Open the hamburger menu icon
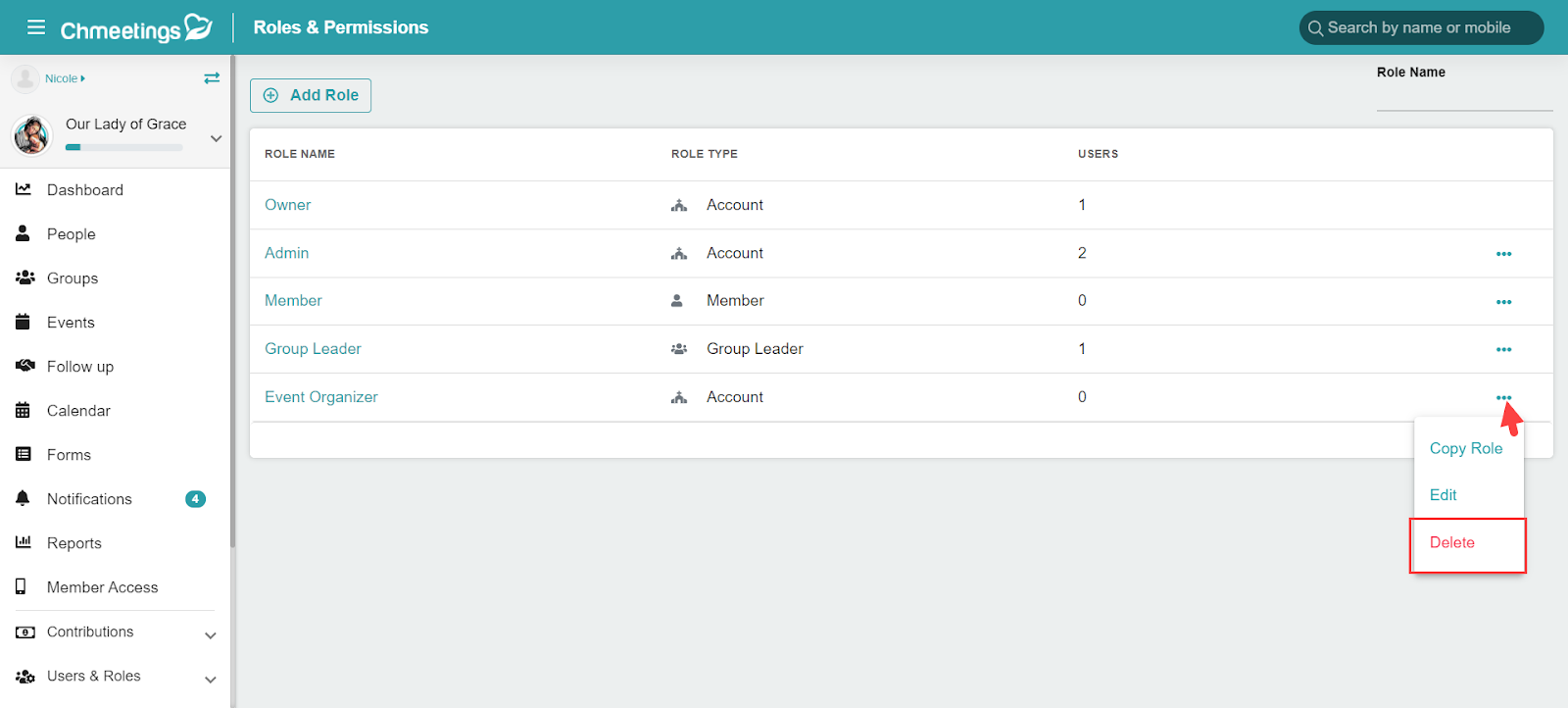 coord(36,27)
